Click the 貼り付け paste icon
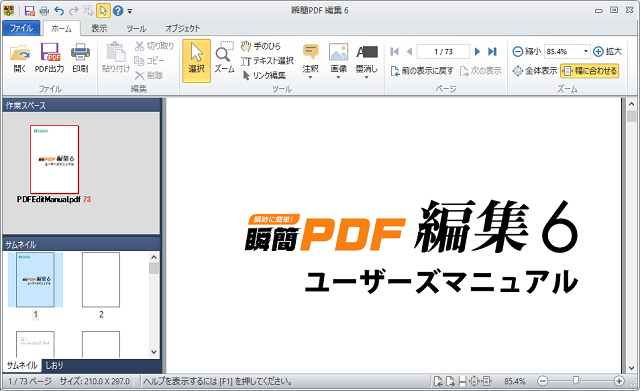Viewport: 640px width, 391px height. (116, 58)
